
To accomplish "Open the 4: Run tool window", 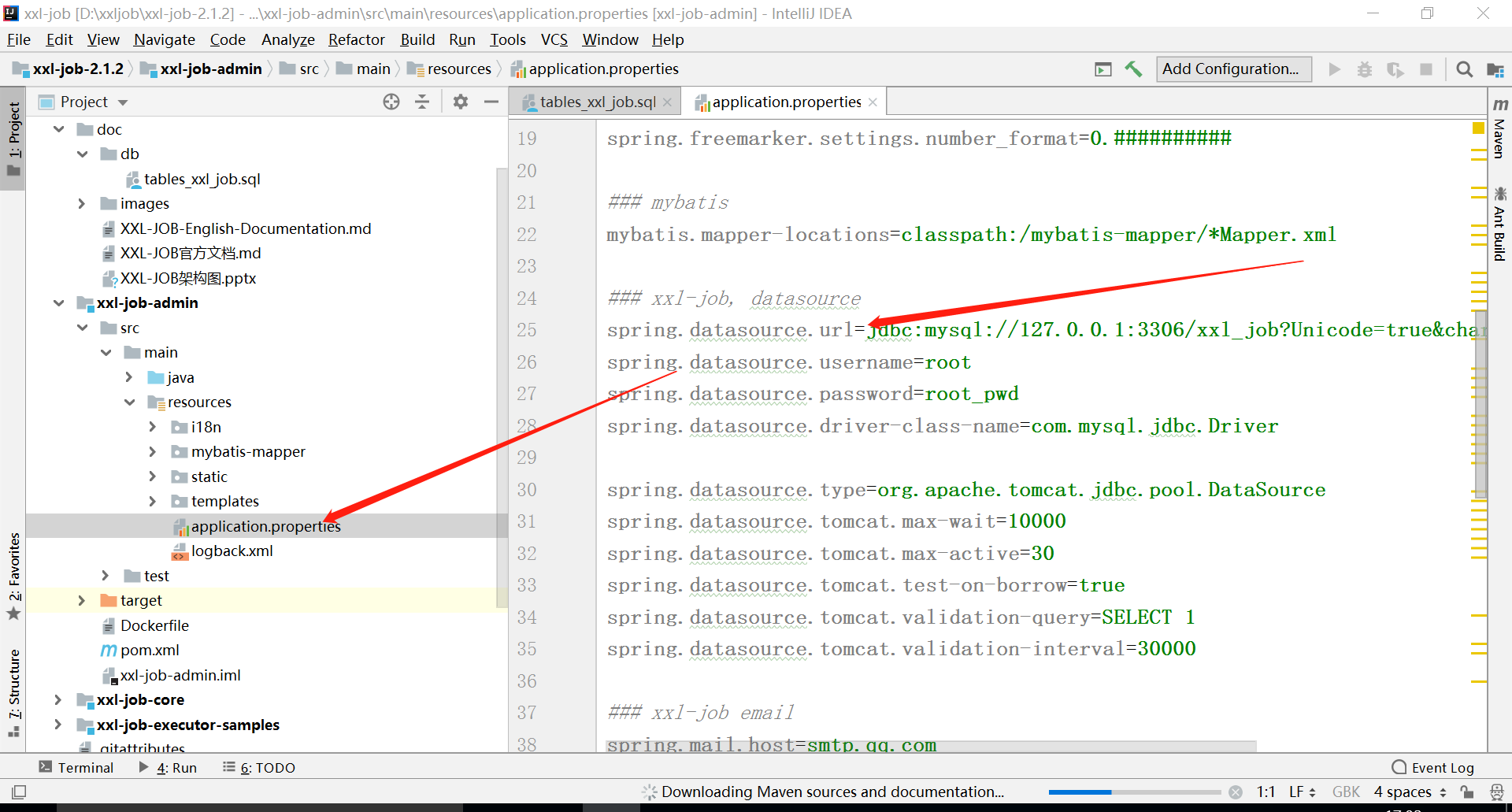I will coord(168,767).
